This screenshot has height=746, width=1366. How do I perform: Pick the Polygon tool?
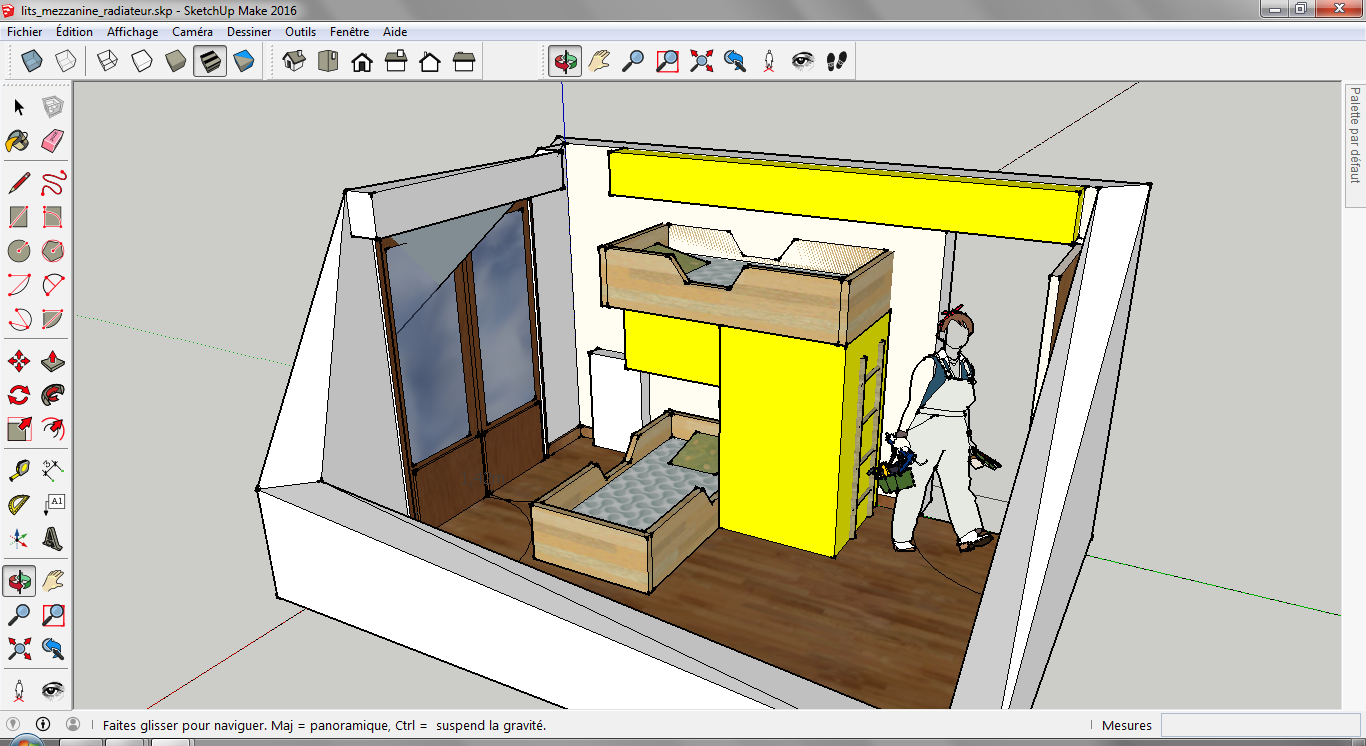point(53,251)
